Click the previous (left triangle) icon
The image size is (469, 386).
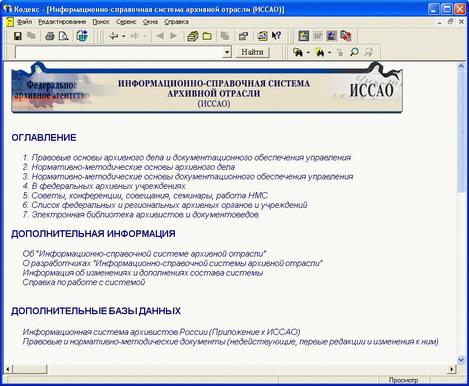tap(160, 36)
